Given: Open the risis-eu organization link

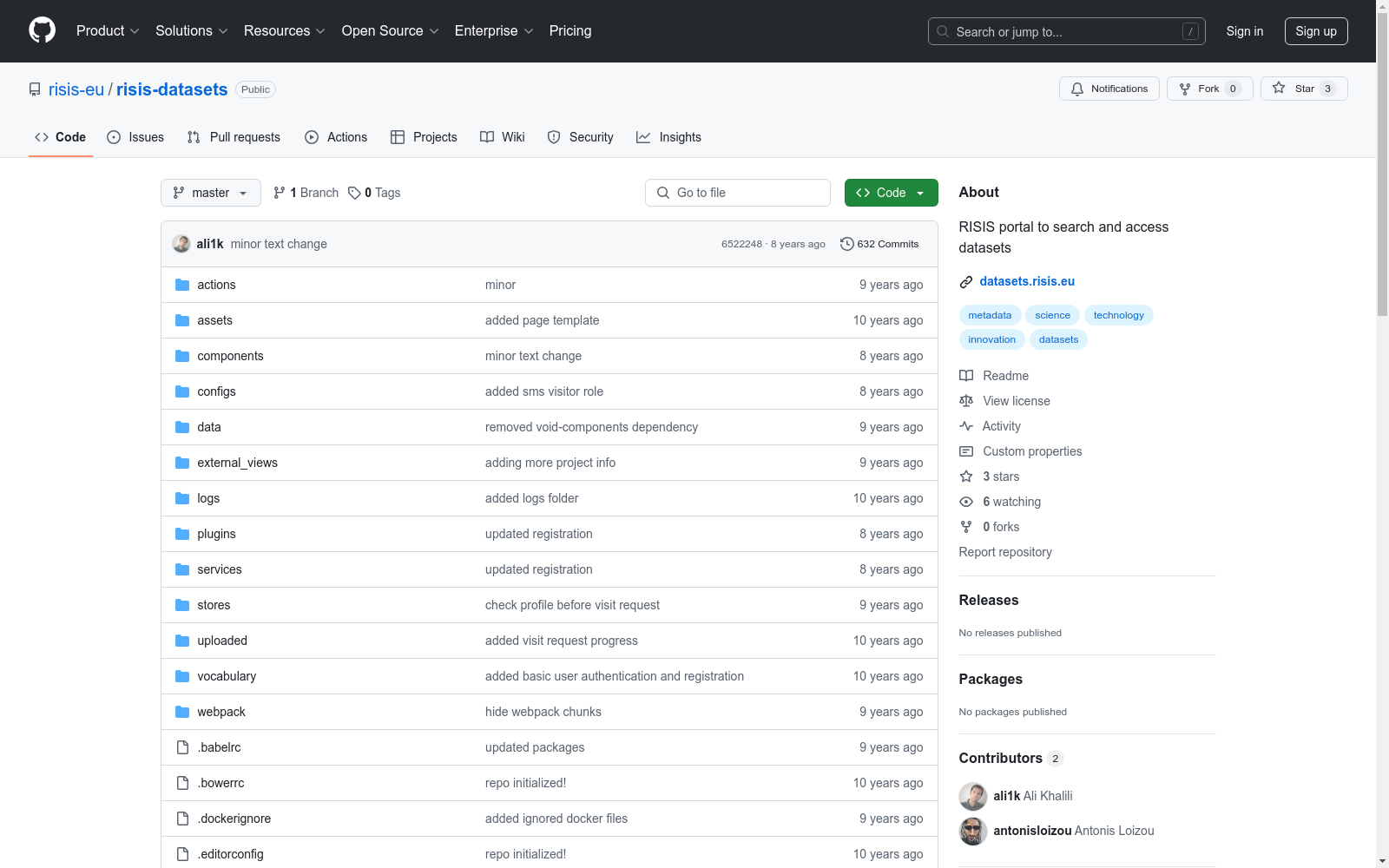Looking at the screenshot, I should pyautogui.click(x=76, y=89).
